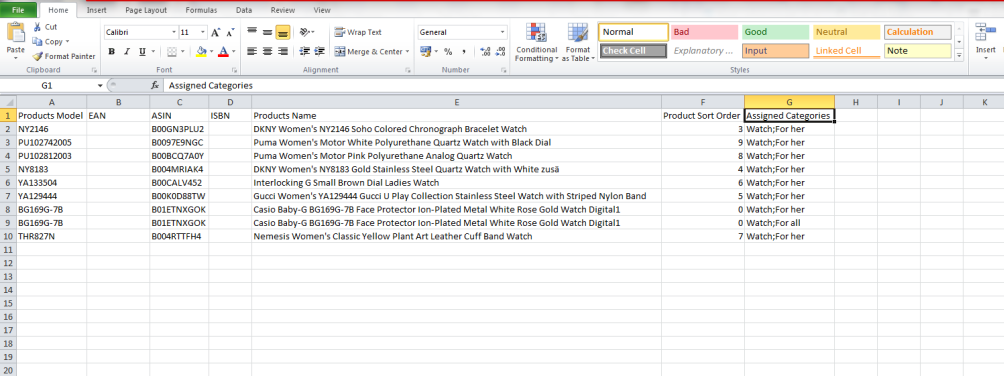Apply the Good cell style
Viewport: 1004px width, 376px height.
(775, 32)
